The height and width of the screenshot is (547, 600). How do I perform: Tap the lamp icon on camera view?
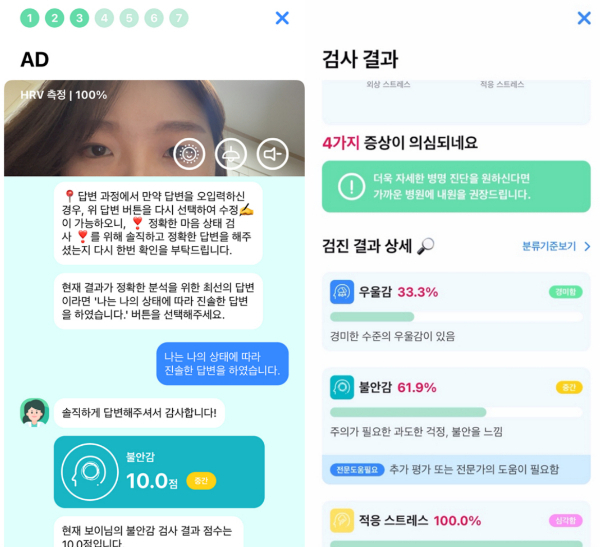(x=231, y=154)
